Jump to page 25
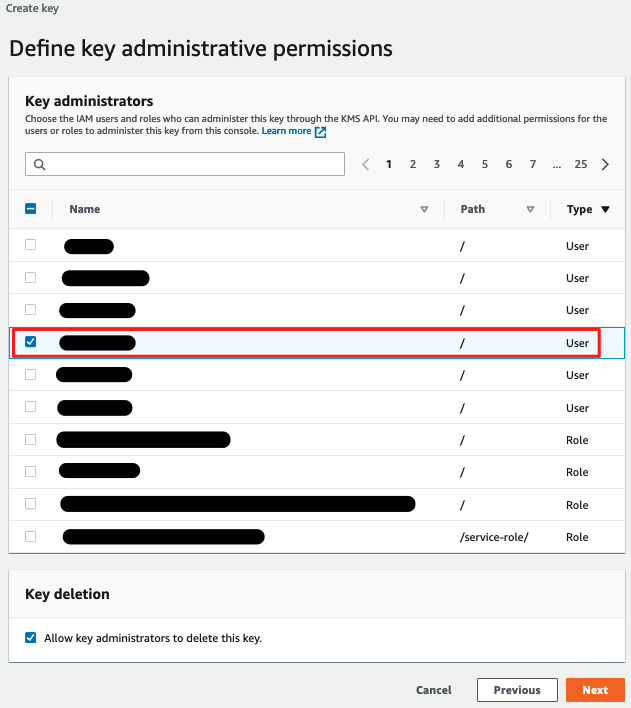 click(580, 164)
